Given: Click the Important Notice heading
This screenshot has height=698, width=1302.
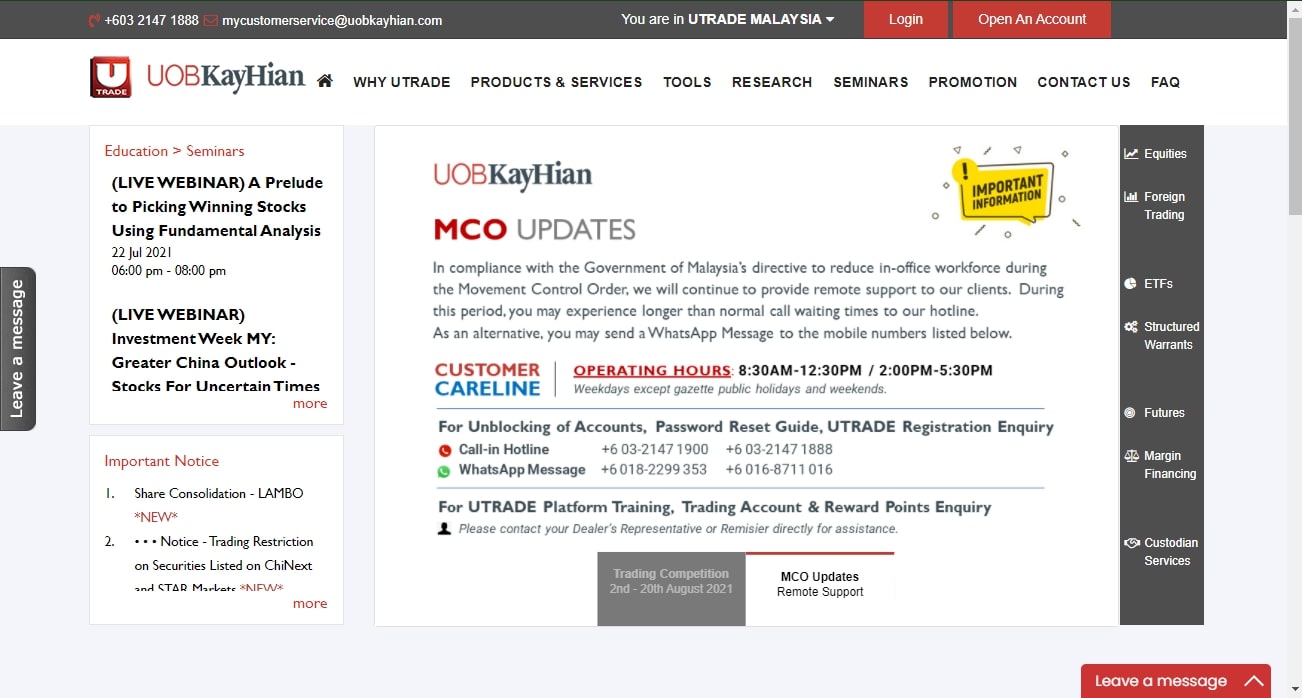Looking at the screenshot, I should (x=162, y=461).
